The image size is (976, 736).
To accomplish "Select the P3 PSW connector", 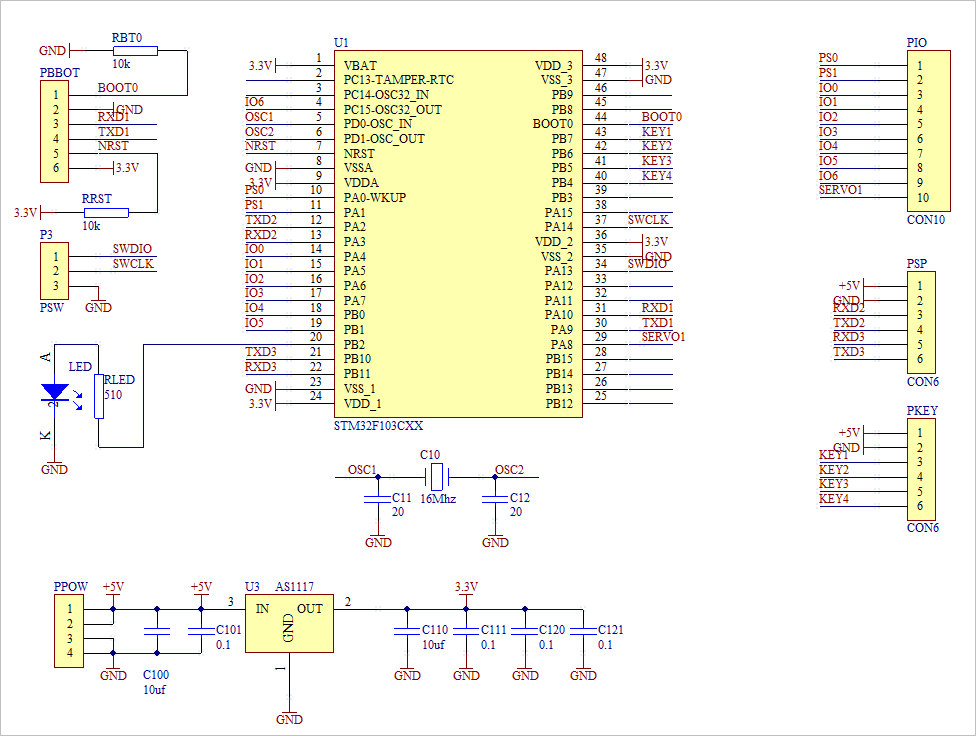I will tap(54, 271).
